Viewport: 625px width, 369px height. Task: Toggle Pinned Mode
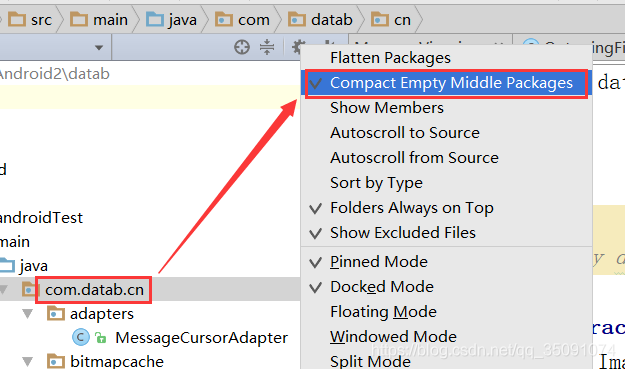pyautogui.click(x=446, y=262)
